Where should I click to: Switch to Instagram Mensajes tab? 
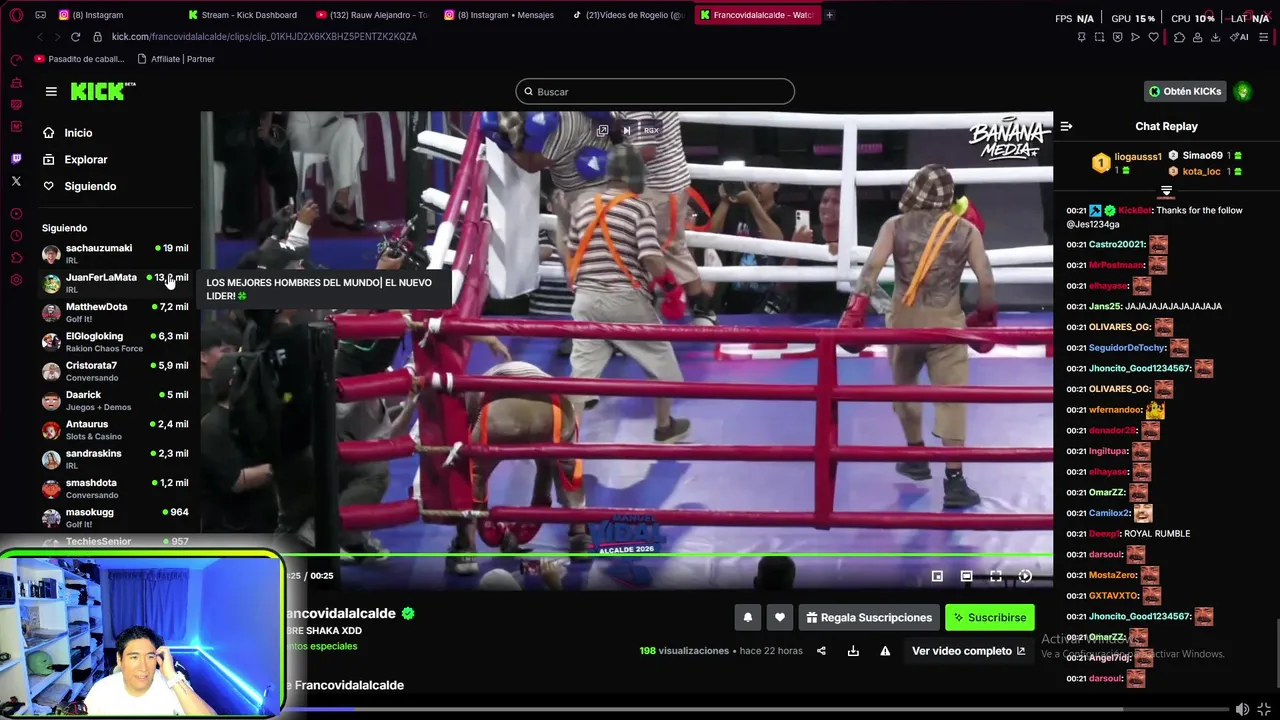point(500,15)
